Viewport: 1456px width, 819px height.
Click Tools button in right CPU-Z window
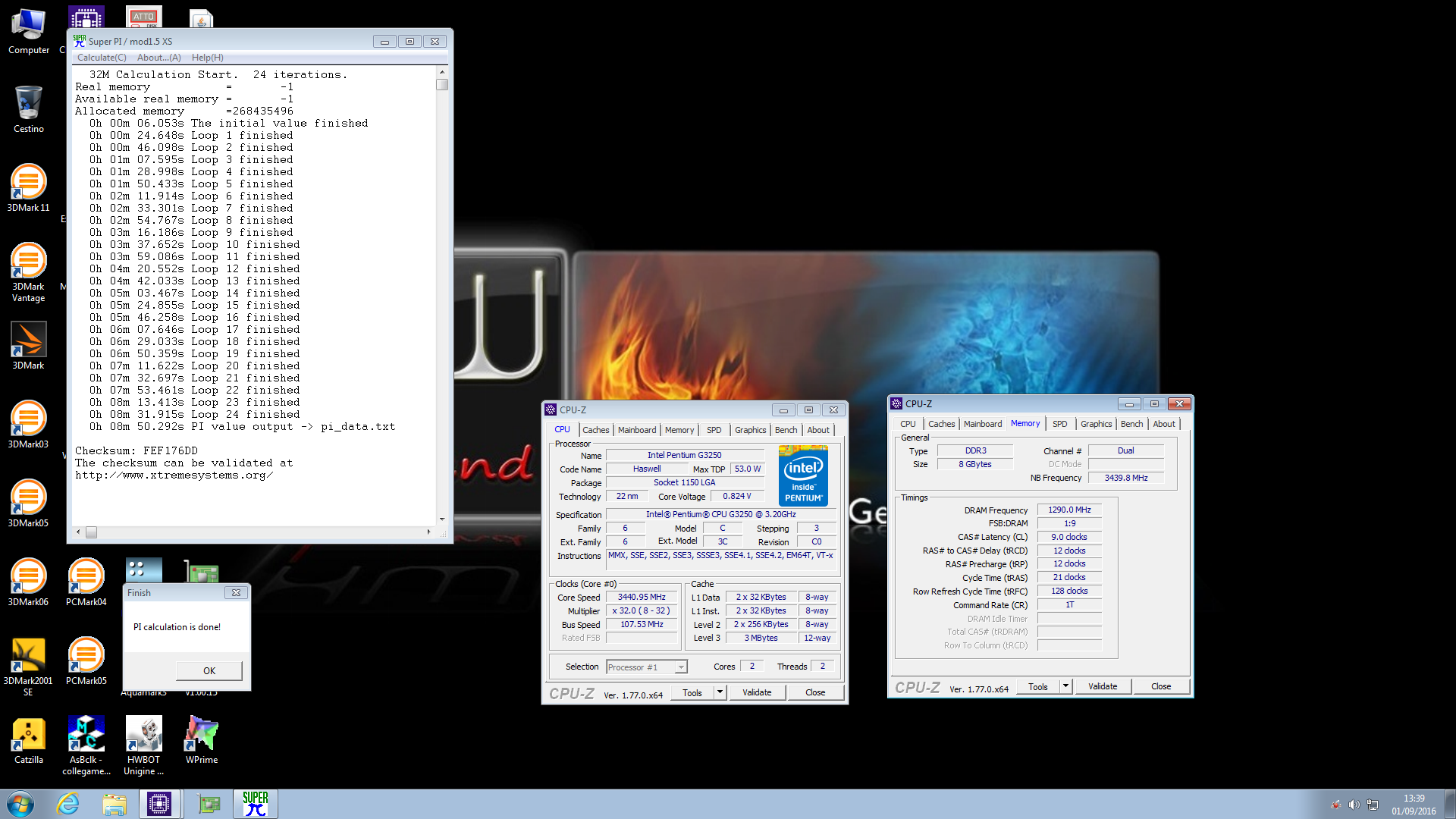click(x=1038, y=686)
